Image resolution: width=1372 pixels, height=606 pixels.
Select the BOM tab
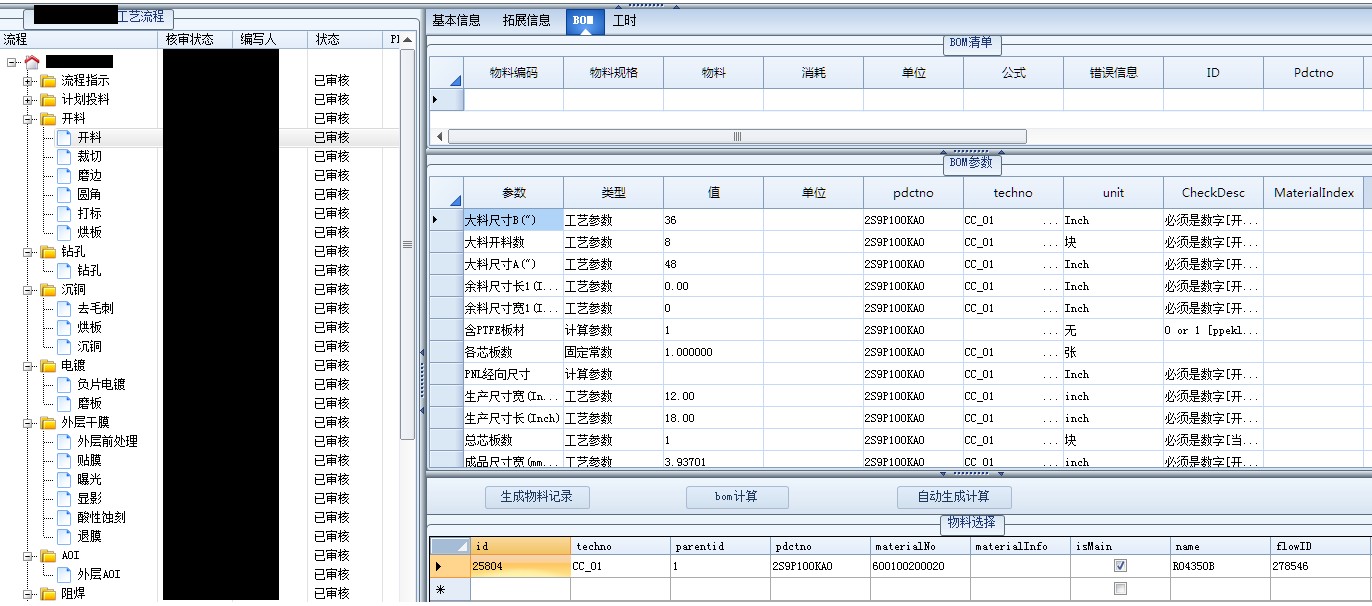(x=585, y=20)
